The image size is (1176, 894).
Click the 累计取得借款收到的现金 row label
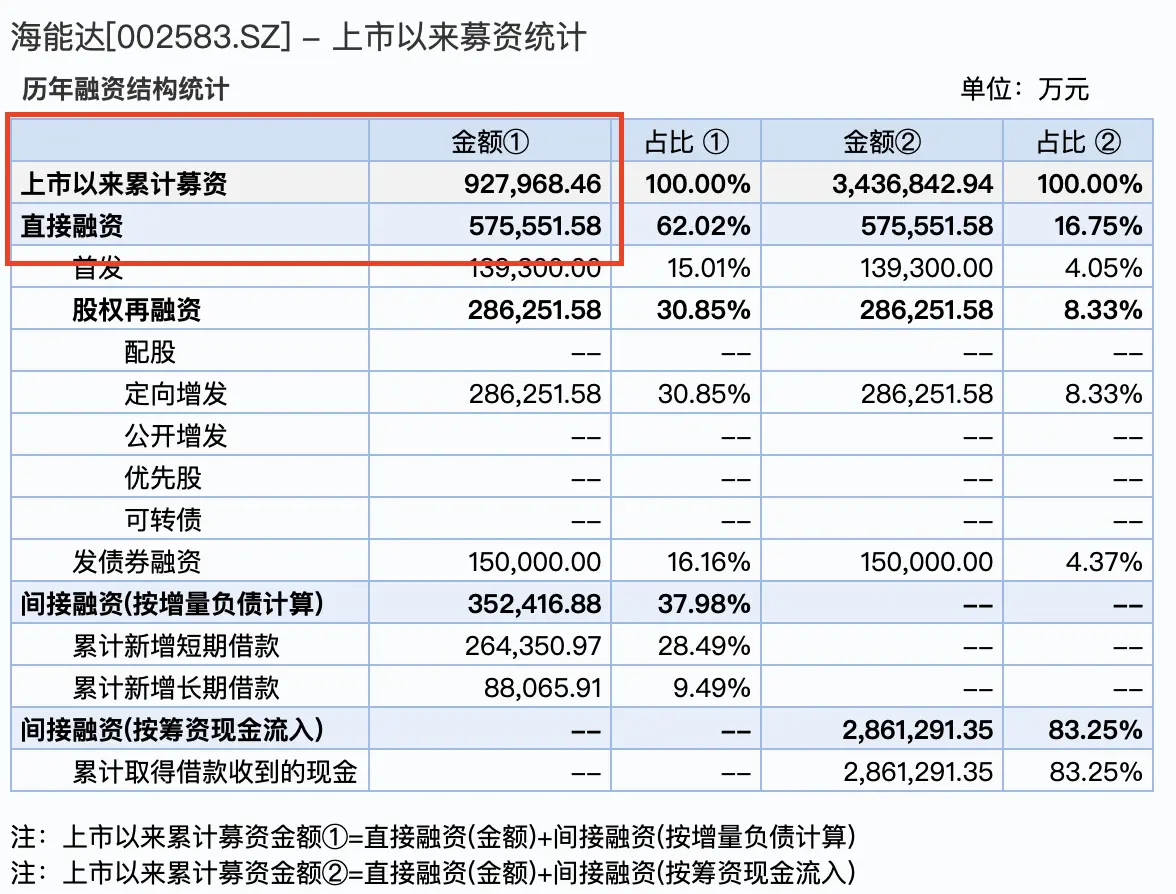(x=215, y=772)
